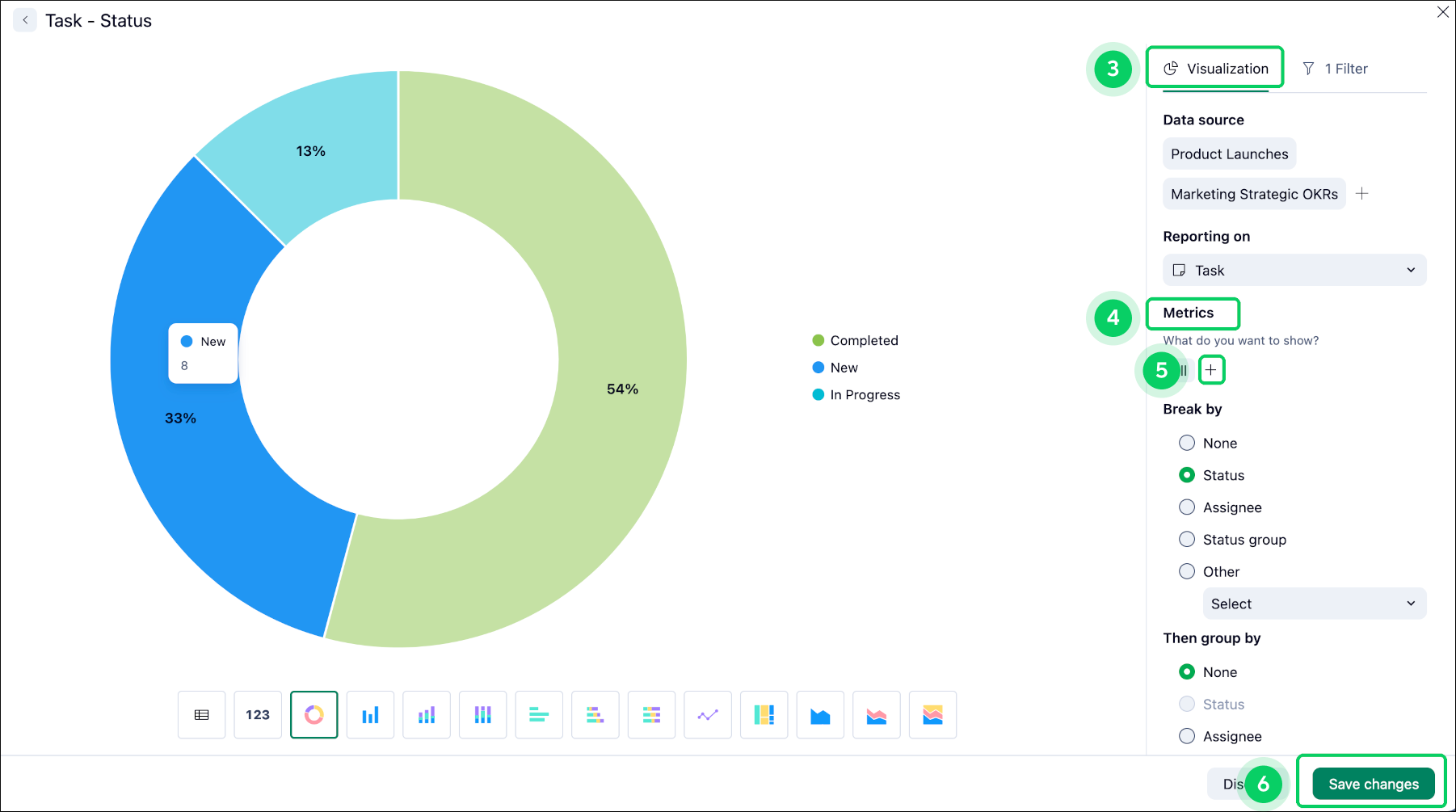Select Assignee under Break by
Viewport: 1456px width, 812px height.
(1187, 507)
